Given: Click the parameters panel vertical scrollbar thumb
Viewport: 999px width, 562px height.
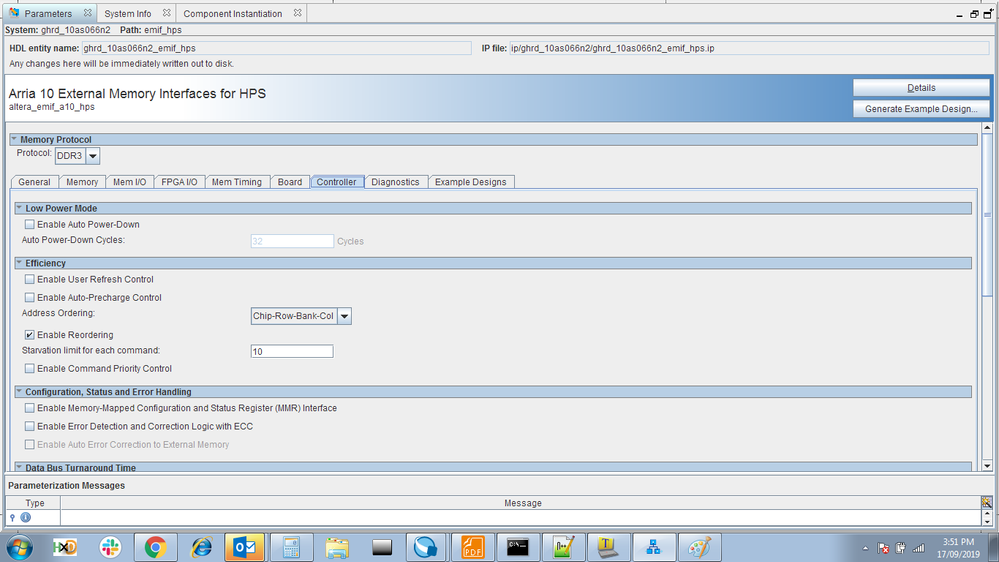Looking at the screenshot, I should pyautogui.click(x=987, y=214).
